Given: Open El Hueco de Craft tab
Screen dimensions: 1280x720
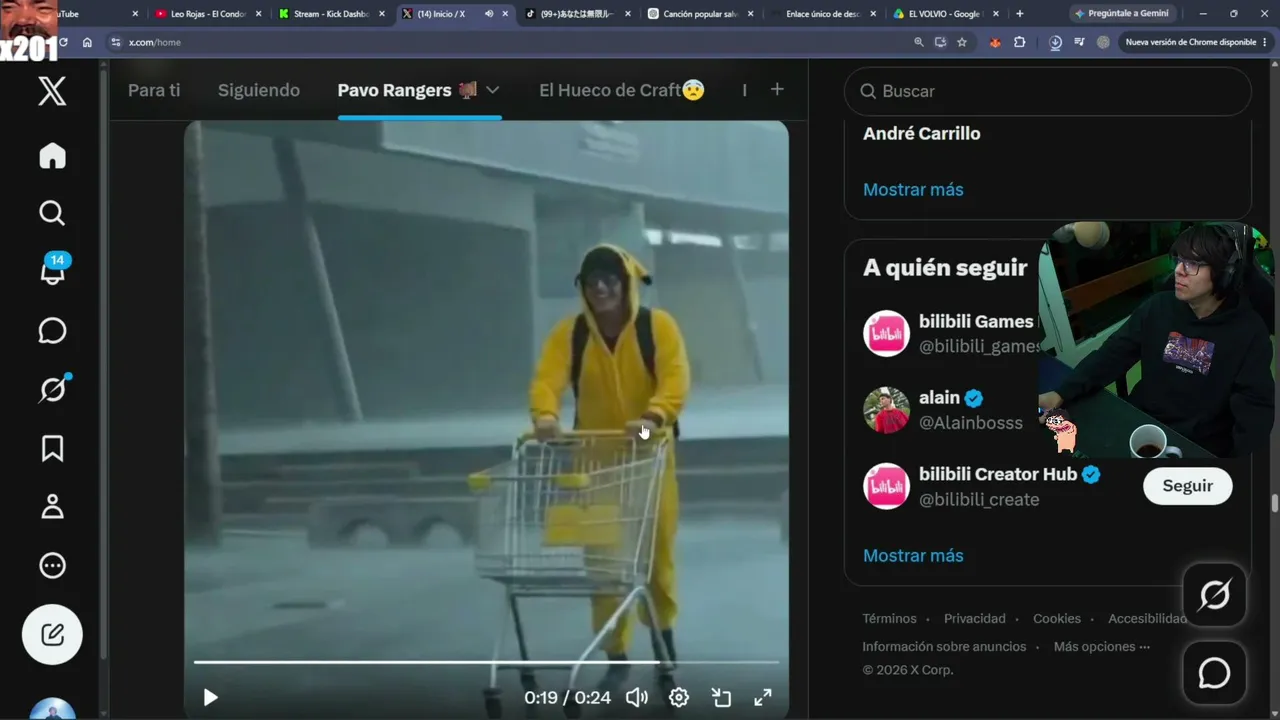Looking at the screenshot, I should tap(622, 90).
